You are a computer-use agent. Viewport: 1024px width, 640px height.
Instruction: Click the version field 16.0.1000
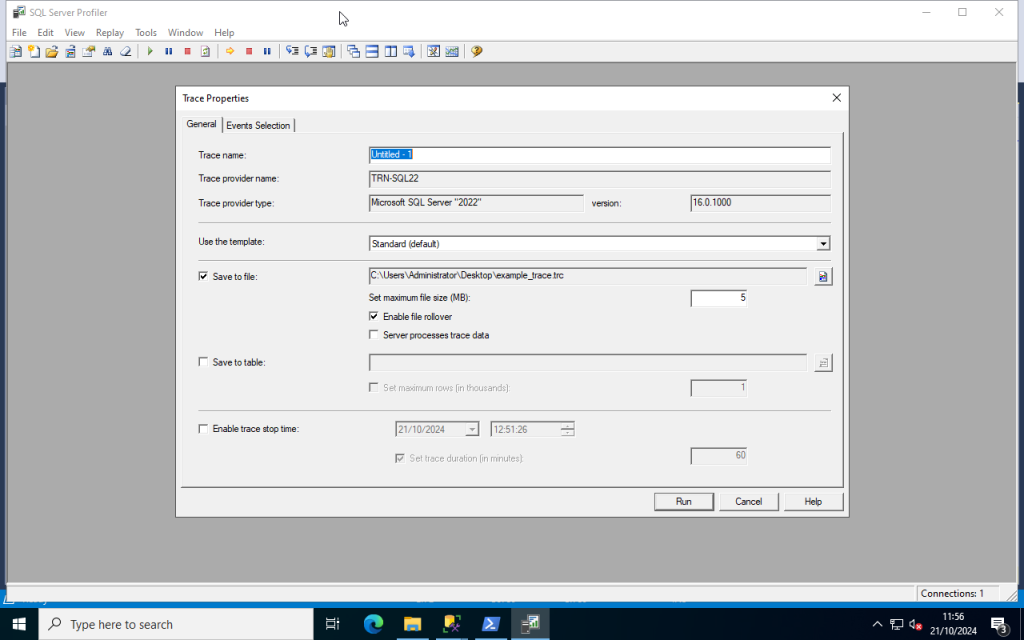click(760, 203)
